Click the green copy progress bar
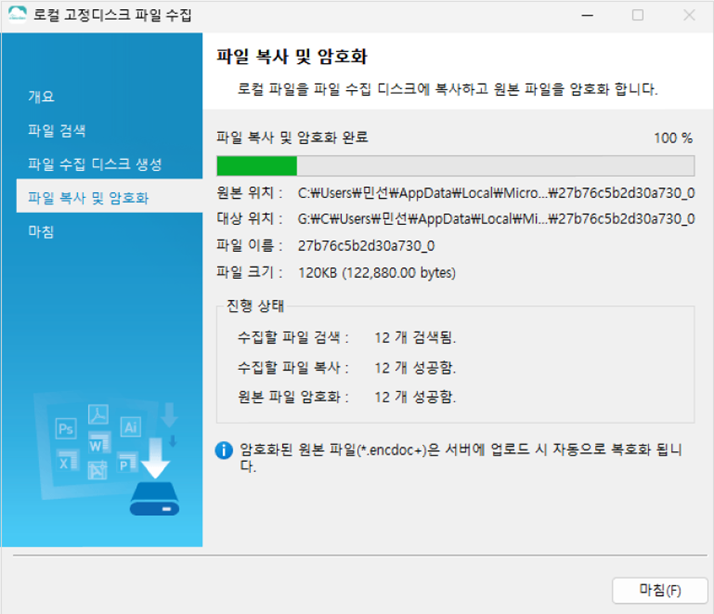Image resolution: width=714 pixels, height=614 pixels. (455, 166)
